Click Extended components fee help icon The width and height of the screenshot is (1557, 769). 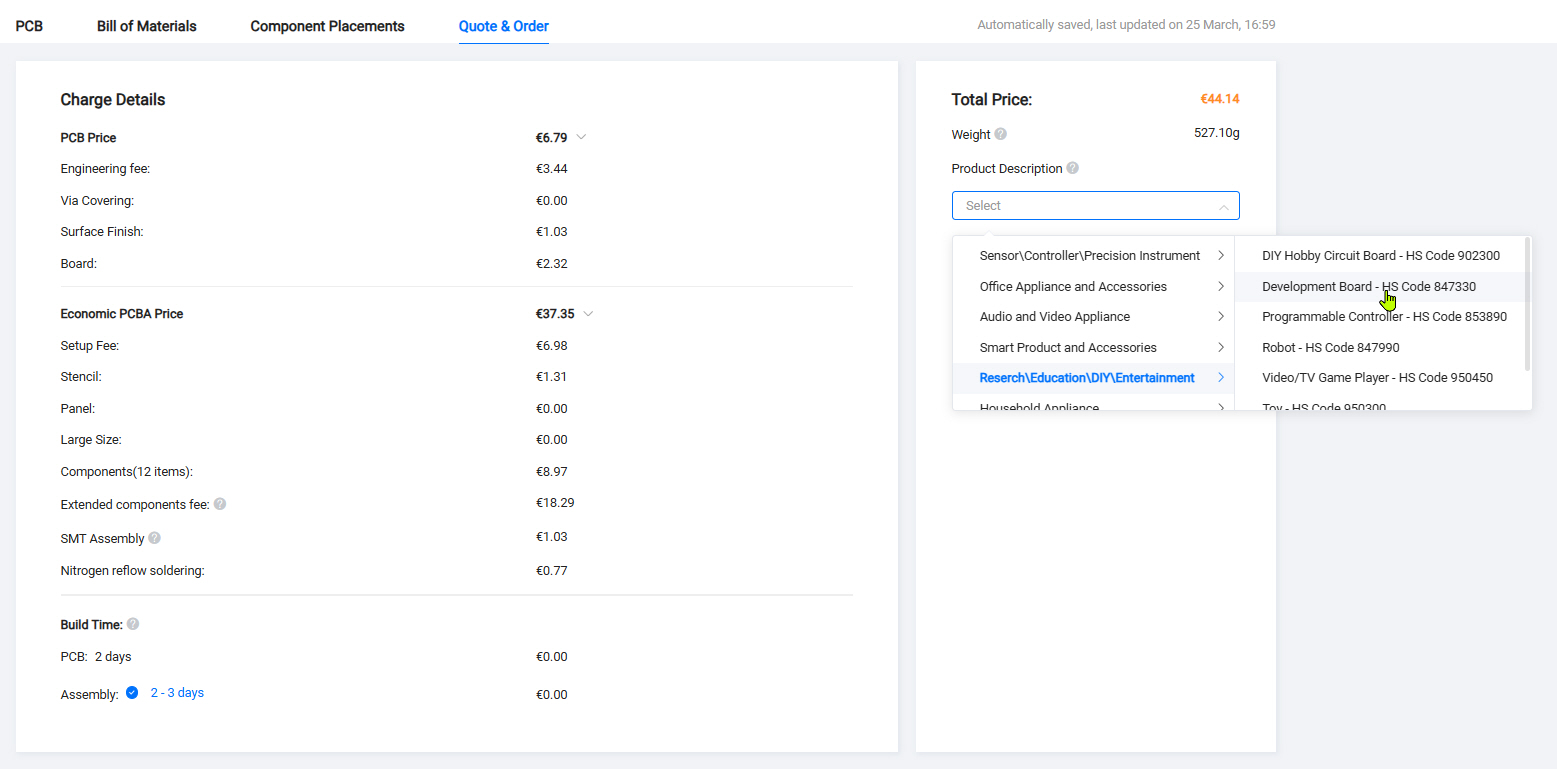coord(220,504)
